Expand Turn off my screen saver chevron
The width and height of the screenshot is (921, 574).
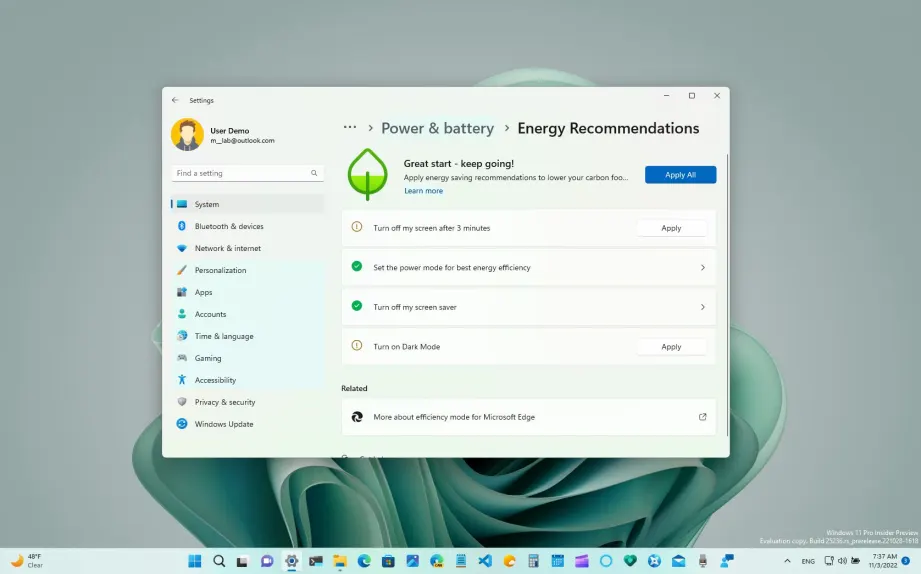tap(702, 307)
